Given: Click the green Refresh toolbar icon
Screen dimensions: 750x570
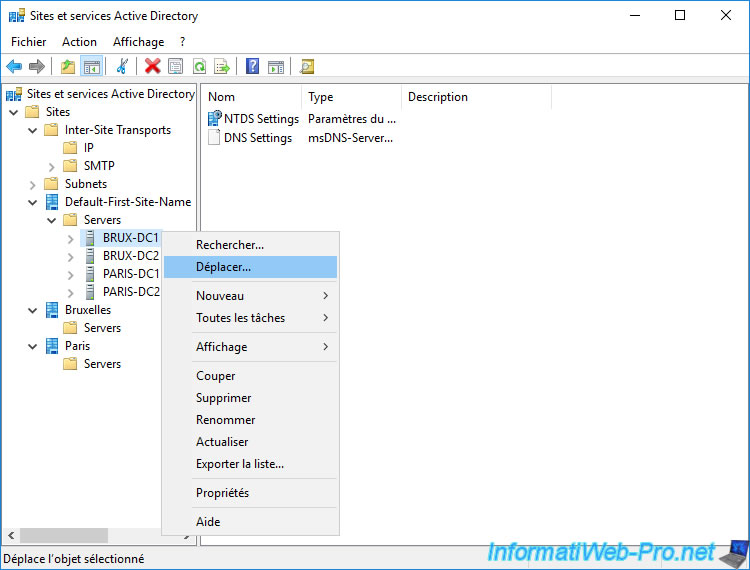Looking at the screenshot, I should click(x=199, y=67).
